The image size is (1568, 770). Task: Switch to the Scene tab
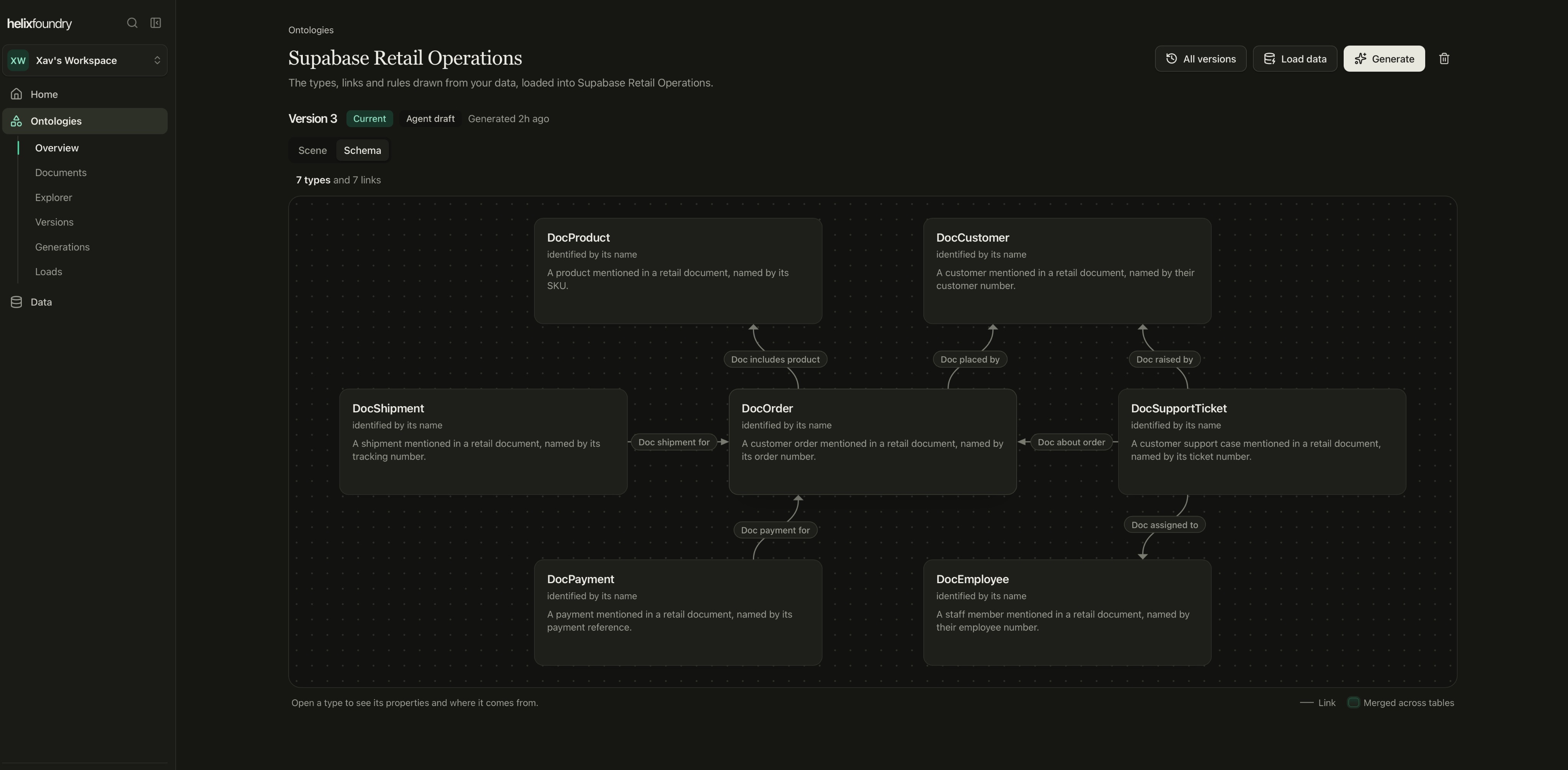pyautogui.click(x=312, y=150)
